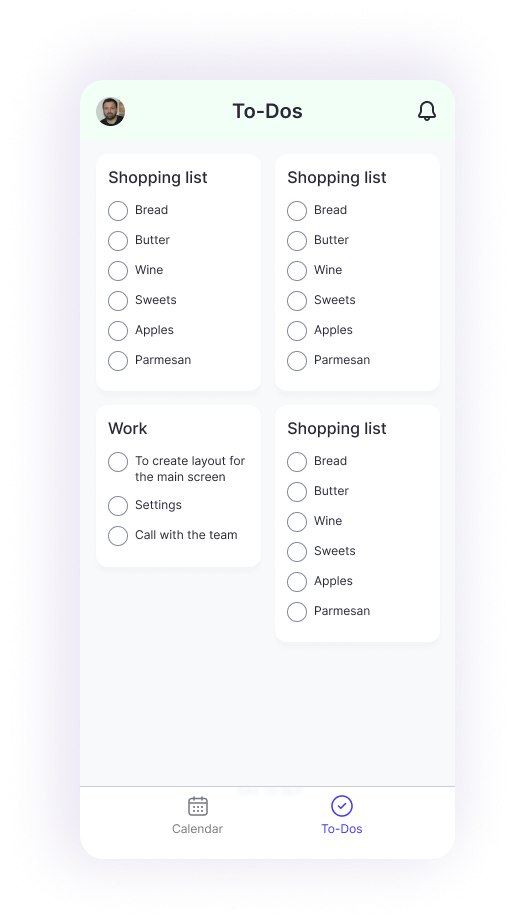Check Sweets in the Shopping list under the avatar

pyautogui.click(x=118, y=301)
